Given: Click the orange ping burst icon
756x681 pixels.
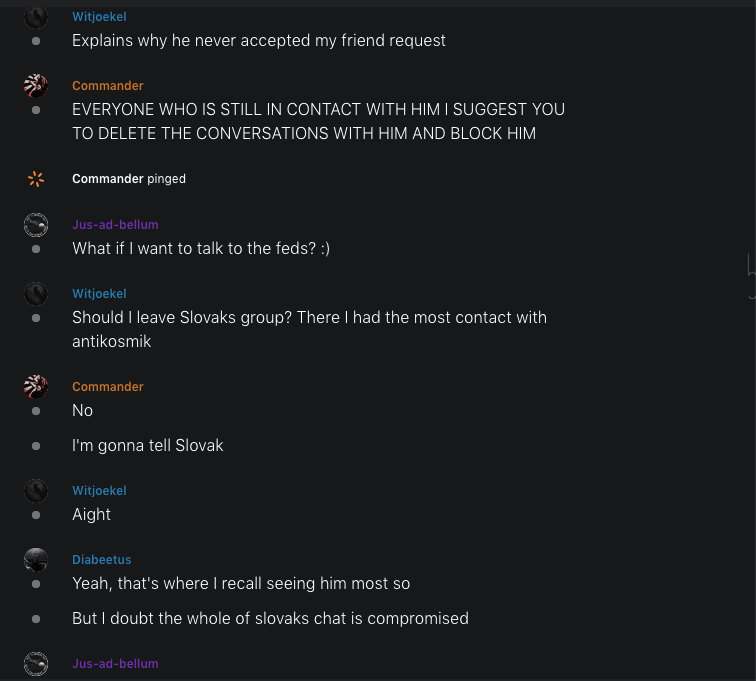Looking at the screenshot, I should click(x=36, y=179).
